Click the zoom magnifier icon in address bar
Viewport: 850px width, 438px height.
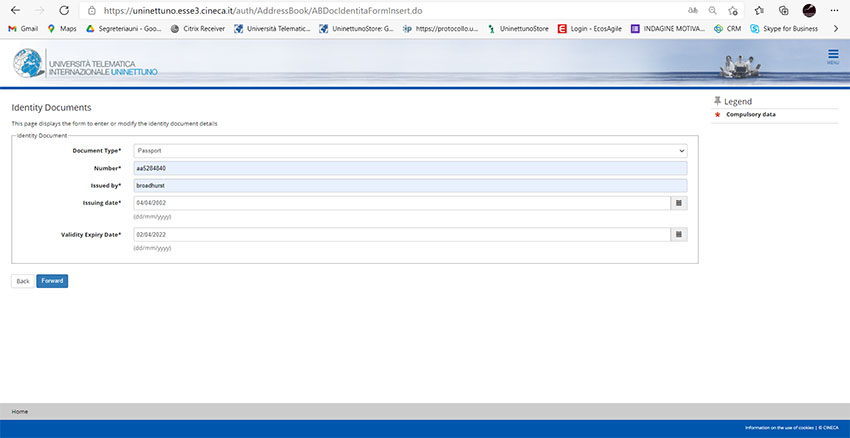tap(712, 10)
